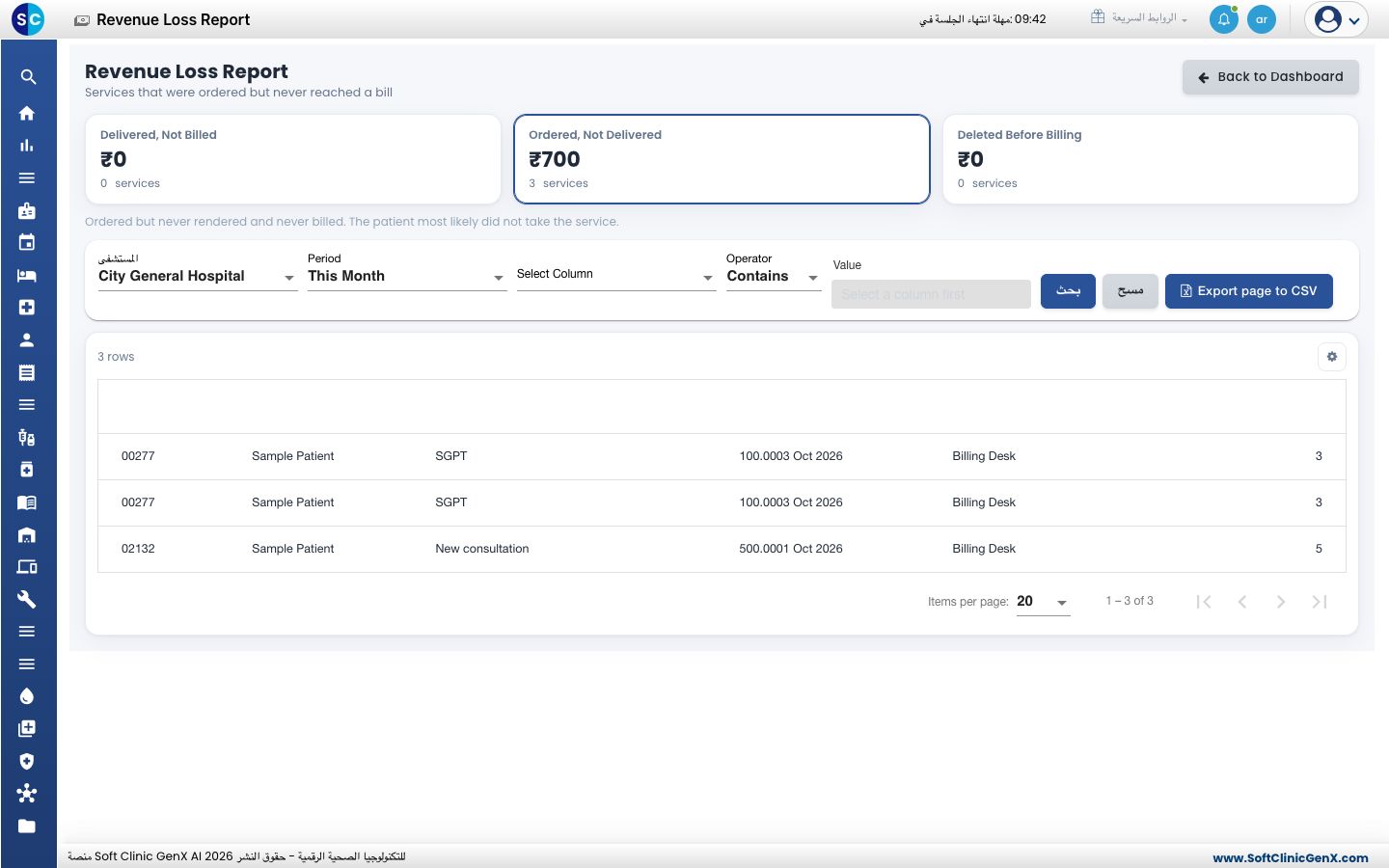Select the 'Ordered, Not Delivered' card
The height and width of the screenshot is (868, 1389).
(x=722, y=159)
